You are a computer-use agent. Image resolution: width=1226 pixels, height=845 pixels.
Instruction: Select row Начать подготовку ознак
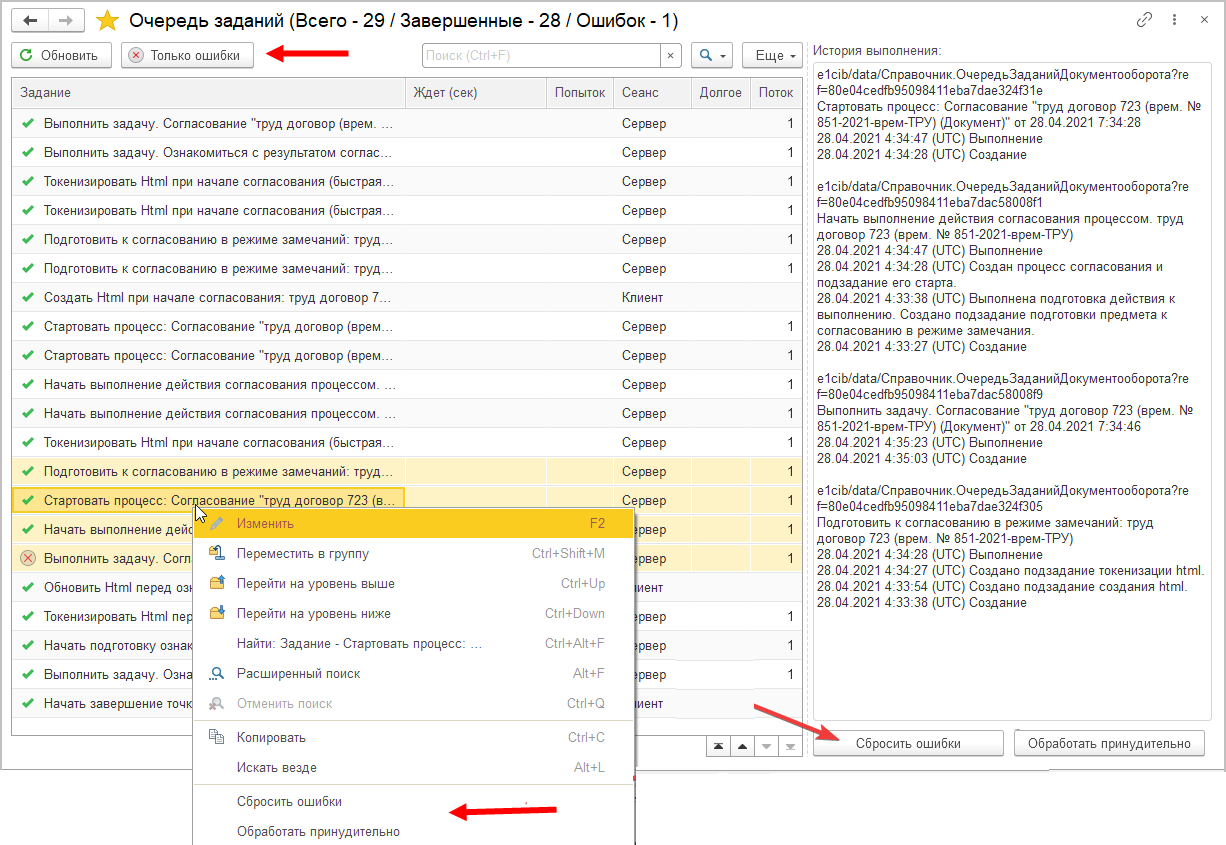103,645
